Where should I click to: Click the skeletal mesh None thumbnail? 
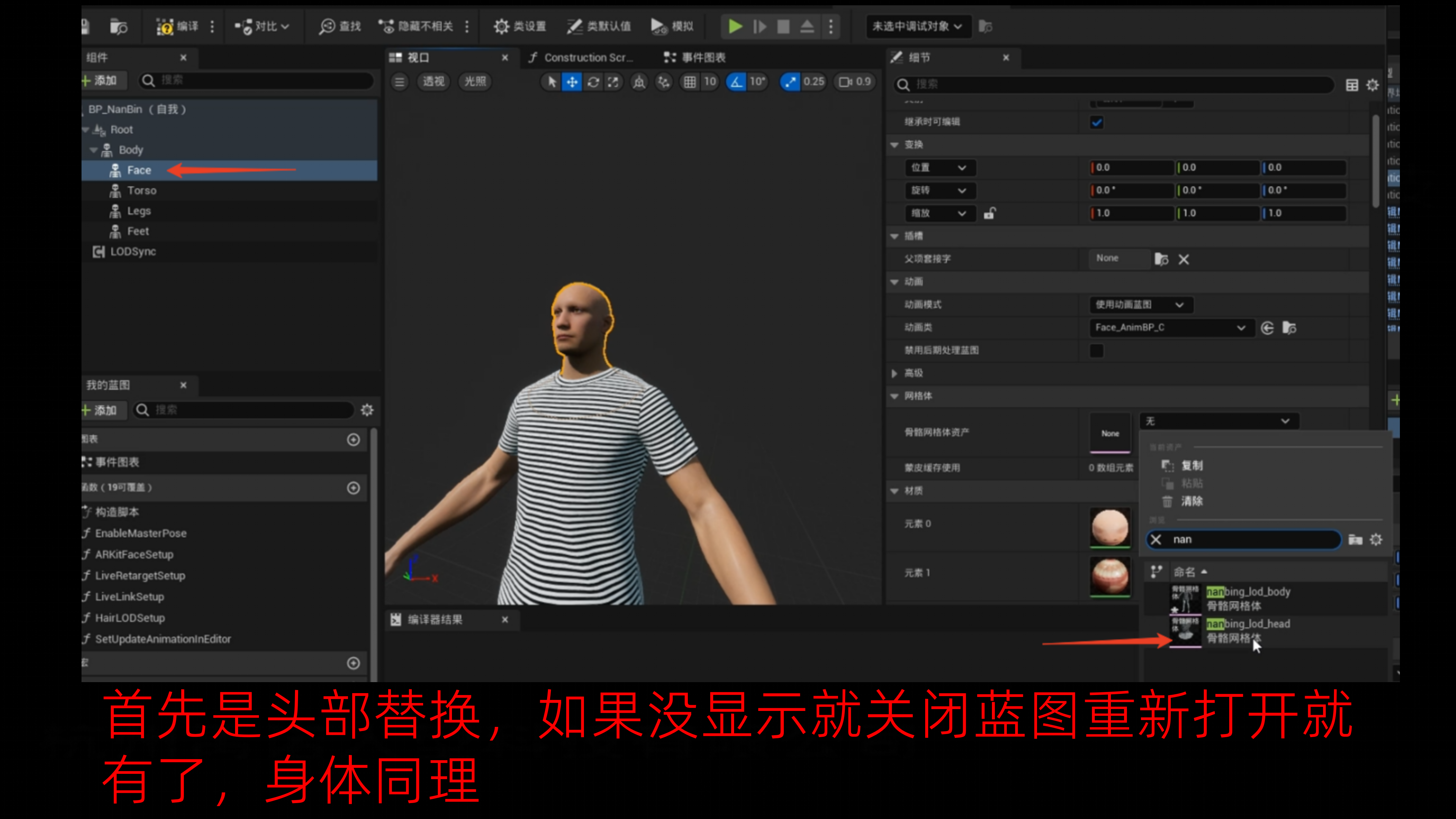click(1110, 433)
